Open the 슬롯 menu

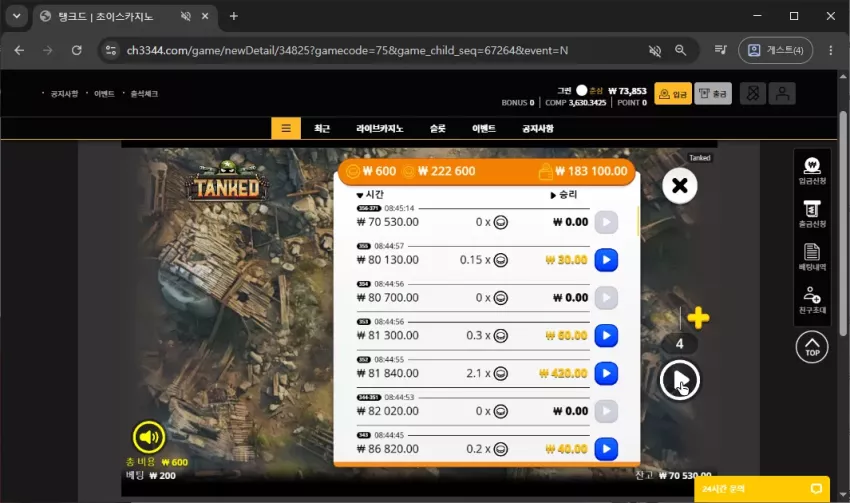click(x=437, y=128)
